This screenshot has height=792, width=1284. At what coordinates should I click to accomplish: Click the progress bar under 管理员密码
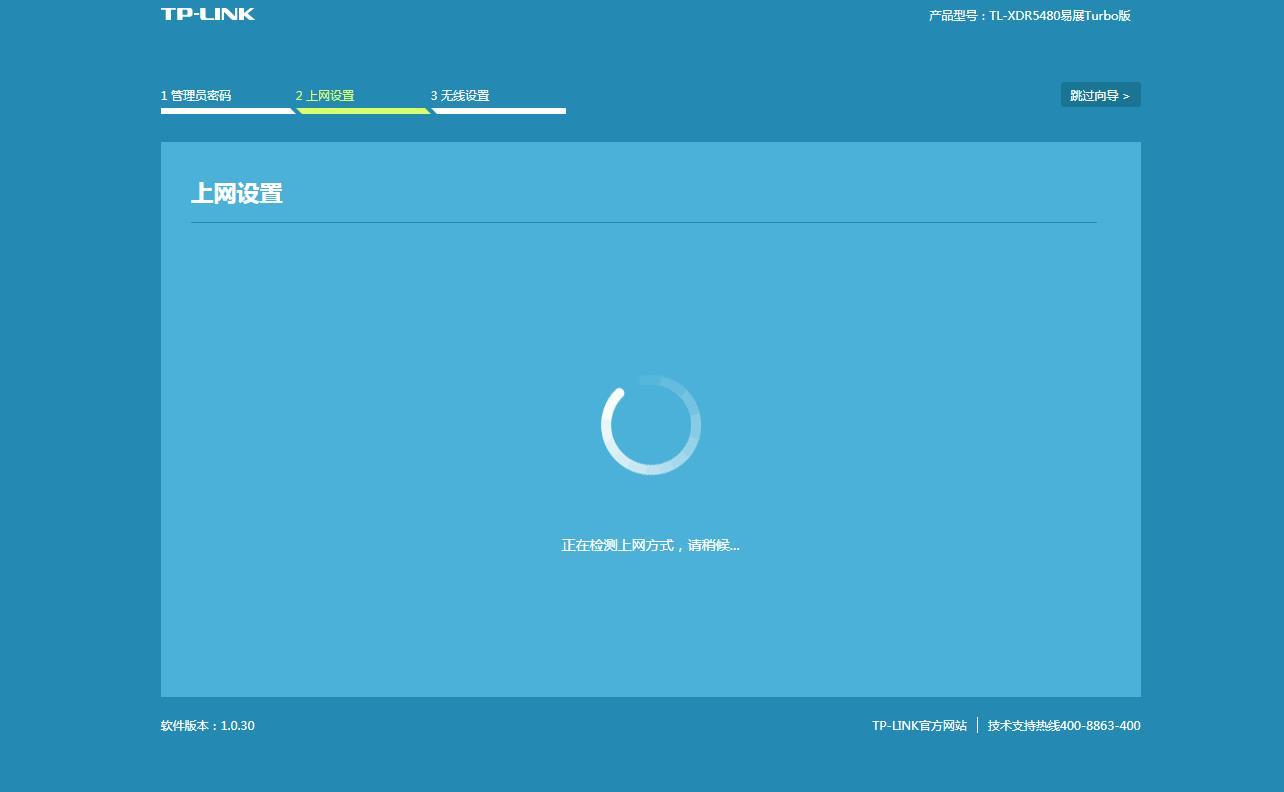tap(228, 112)
